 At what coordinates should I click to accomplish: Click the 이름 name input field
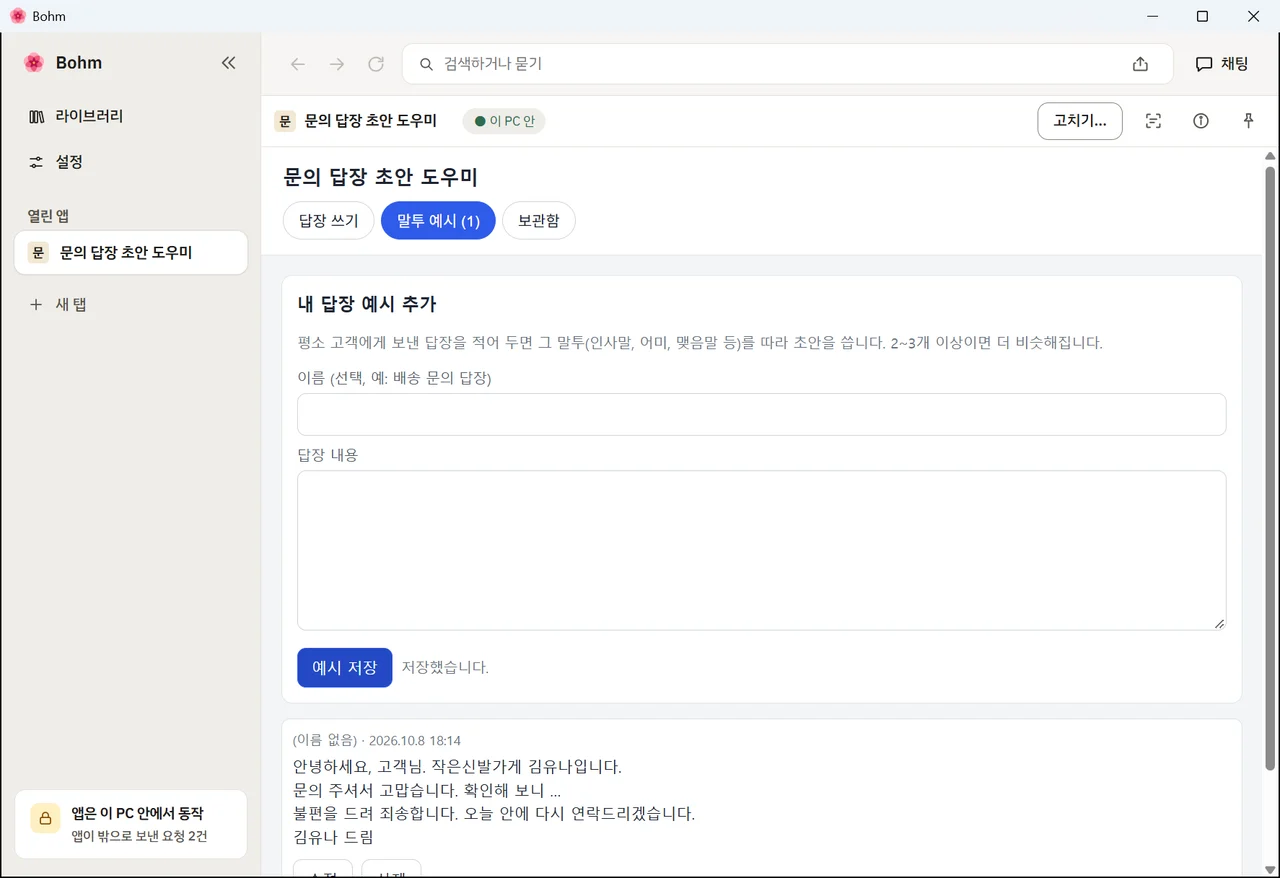tap(762, 414)
